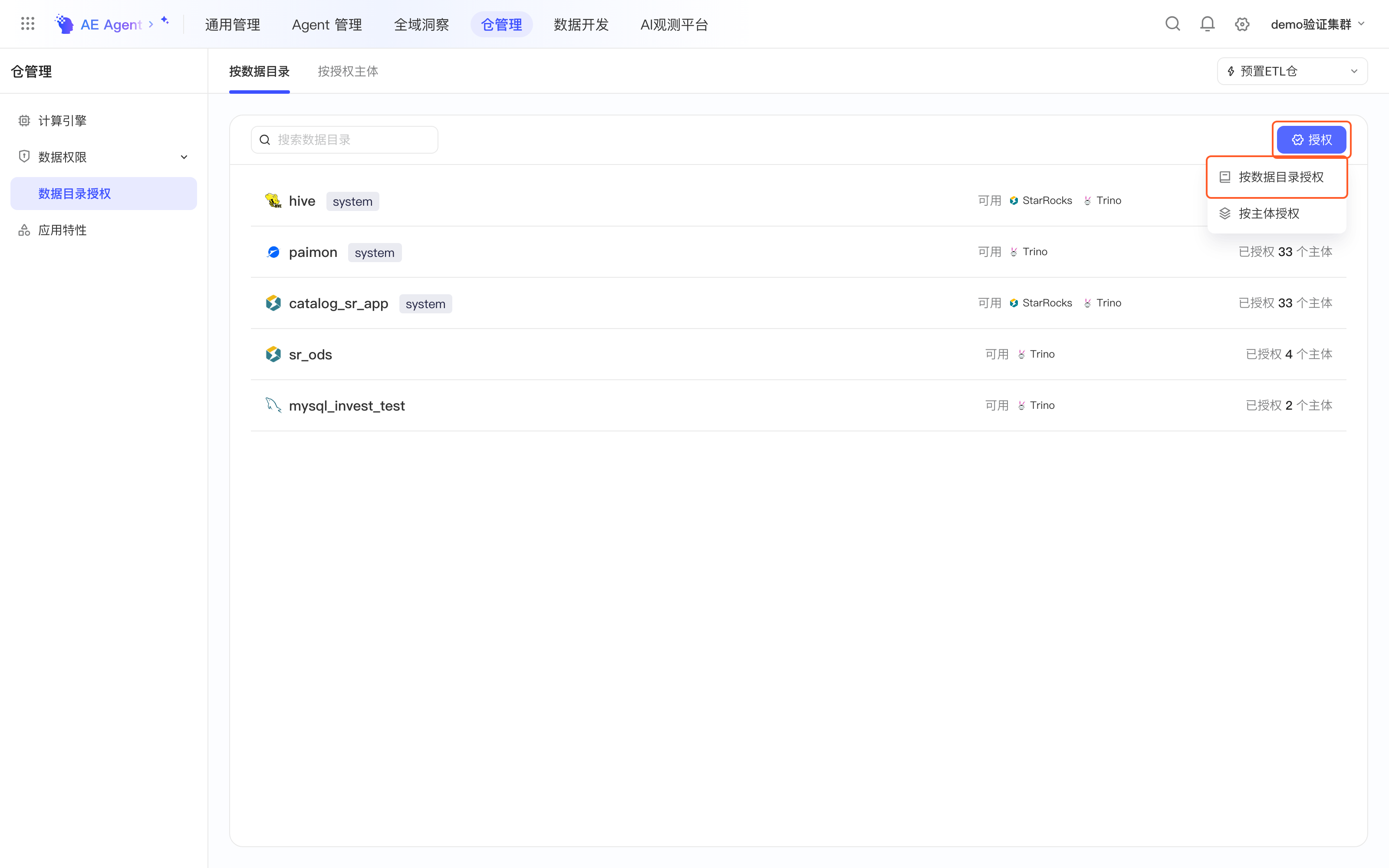1389x868 pixels.
Task: Collapse the 数据权限 sidebar chevron
Action: pyautogui.click(x=184, y=157)
